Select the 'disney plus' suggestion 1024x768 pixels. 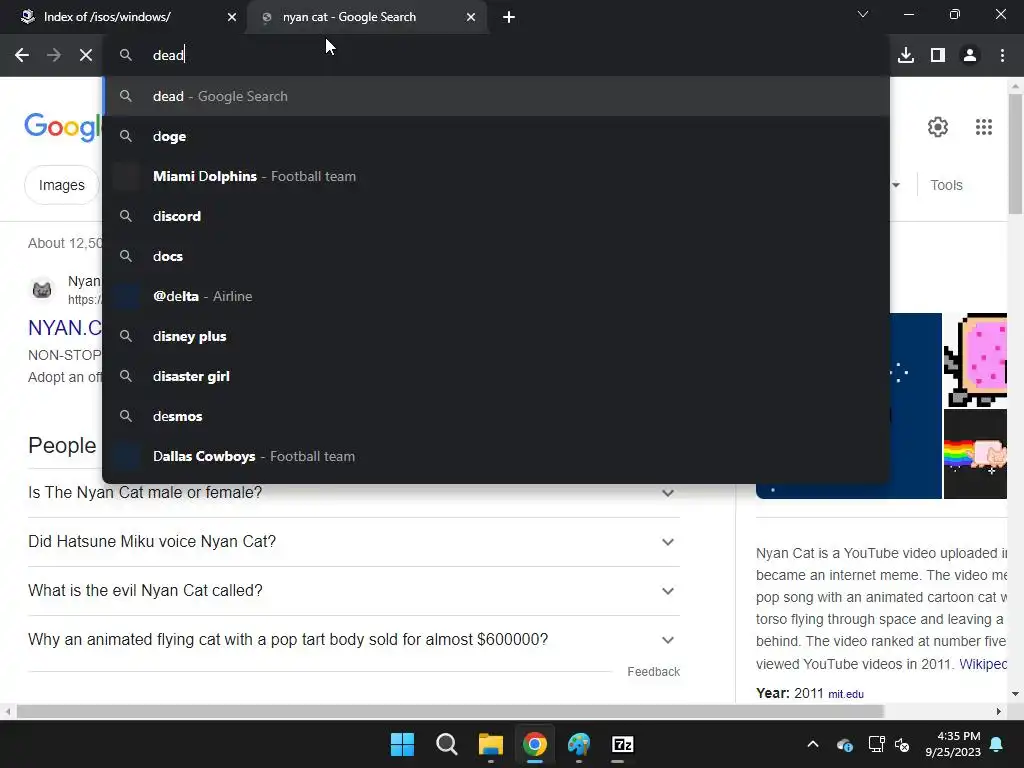point(496,336)
